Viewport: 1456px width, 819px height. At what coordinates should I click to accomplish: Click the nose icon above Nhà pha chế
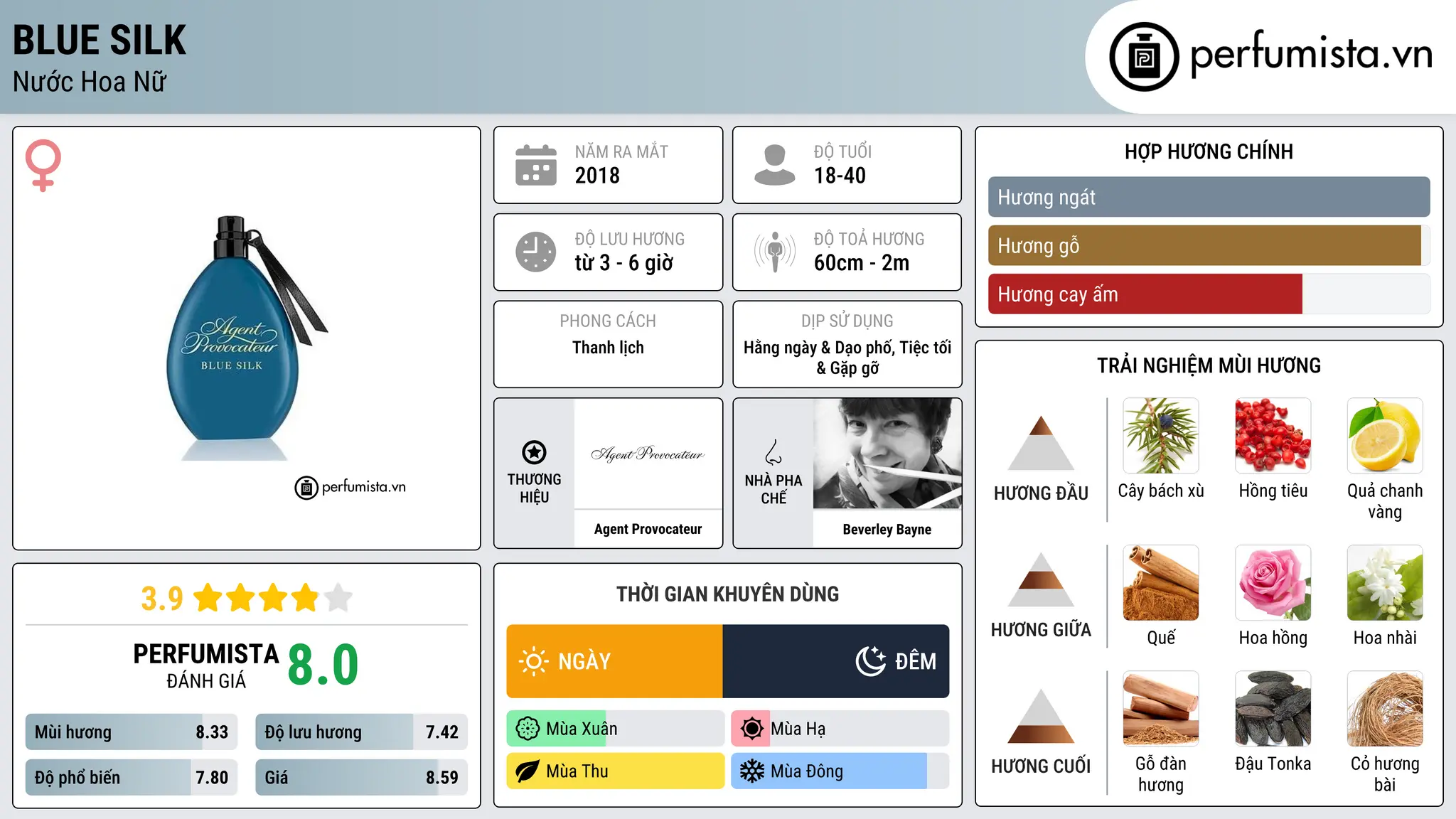773,452
